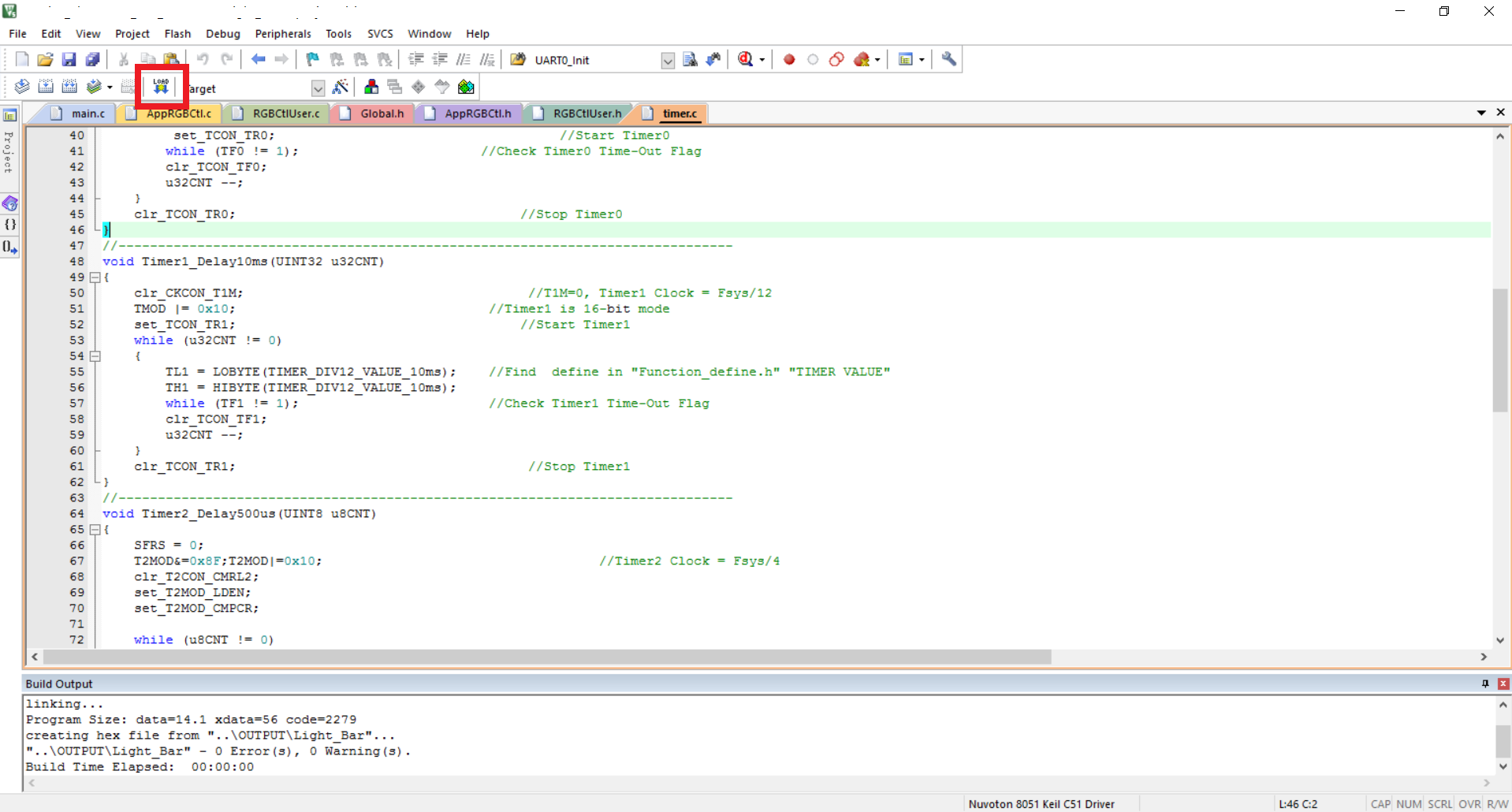The height and width of the screenshot is (812, 1512).
Task: Download code to flash LOAD icon
Action: pyautogui.click(x=161, y=87)
